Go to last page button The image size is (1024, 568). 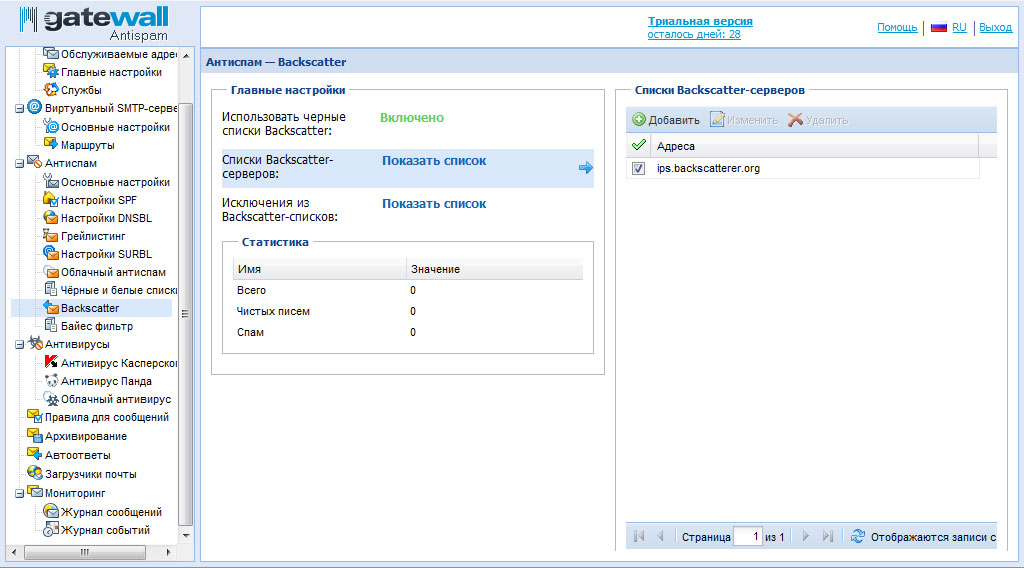click(827, 536)
